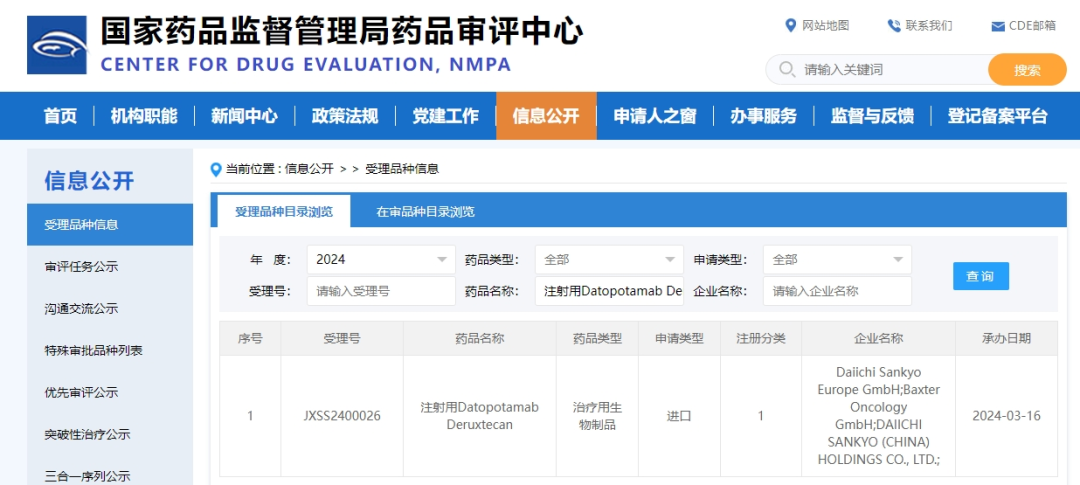1080x485 pixels.
Task: Switch to 在审品种目录浏览 tab
Action: click(x=426, y=211)
